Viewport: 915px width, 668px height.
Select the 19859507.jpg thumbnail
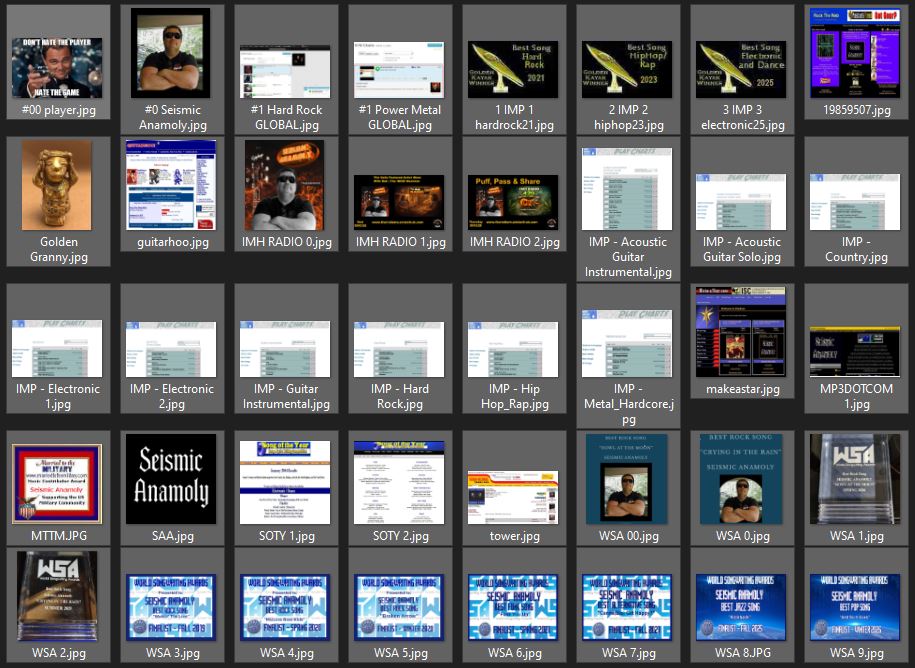pos(855,53)
